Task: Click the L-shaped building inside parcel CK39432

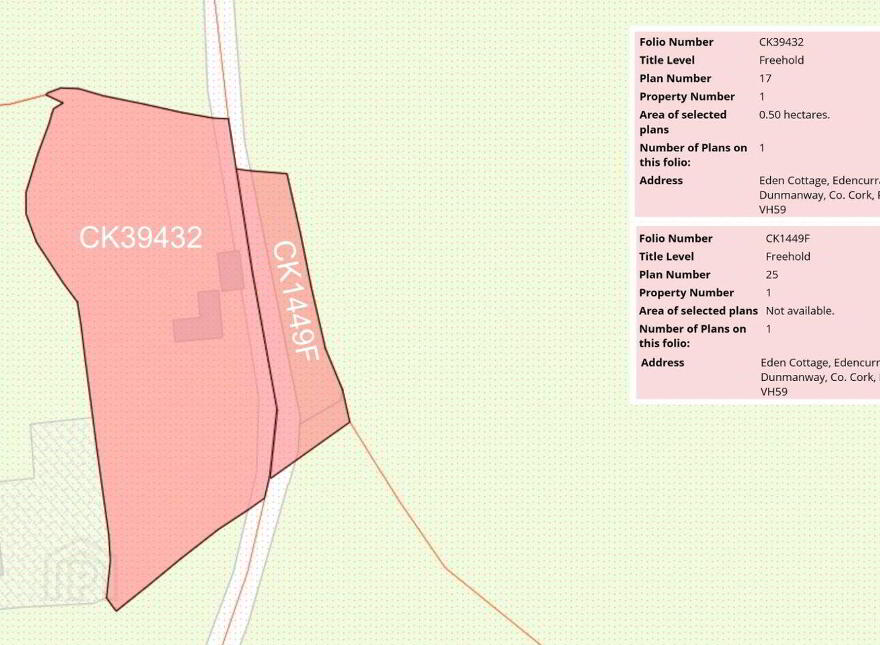Action: (198, 317)
